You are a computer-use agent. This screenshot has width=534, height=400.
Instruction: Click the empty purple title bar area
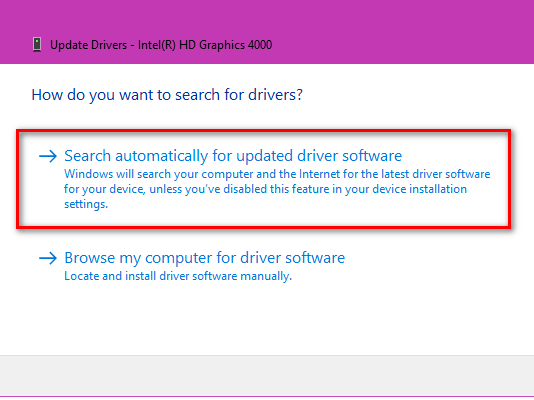(x=402, y=32)
